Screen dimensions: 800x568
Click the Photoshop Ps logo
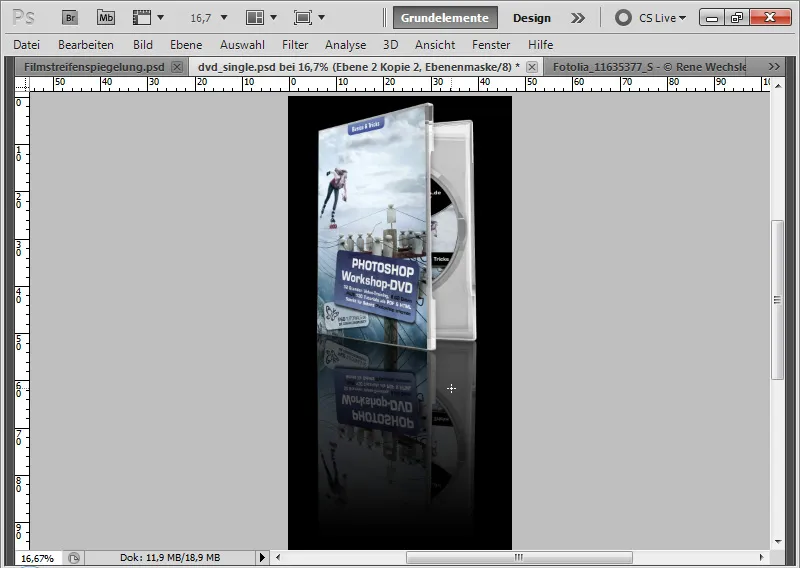coord(23,18)
